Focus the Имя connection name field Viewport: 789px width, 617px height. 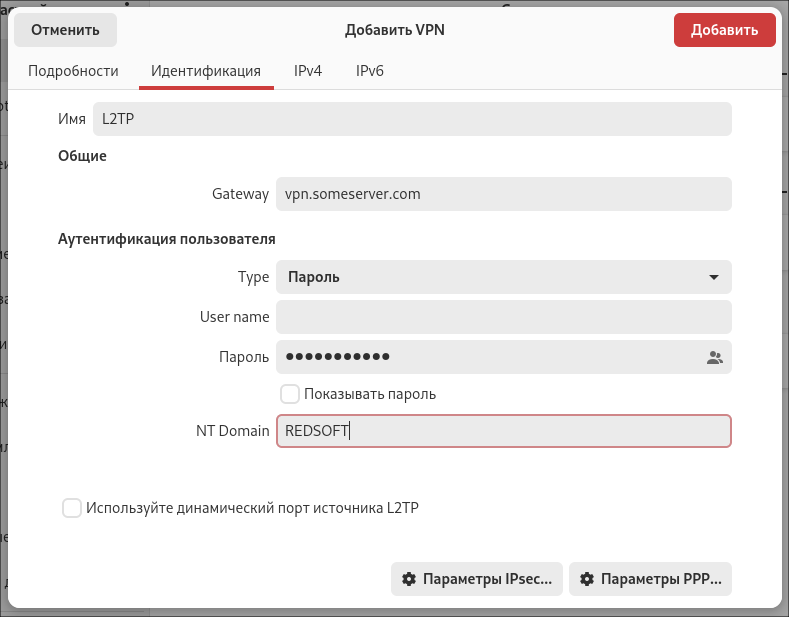click(x=412, y=119)
